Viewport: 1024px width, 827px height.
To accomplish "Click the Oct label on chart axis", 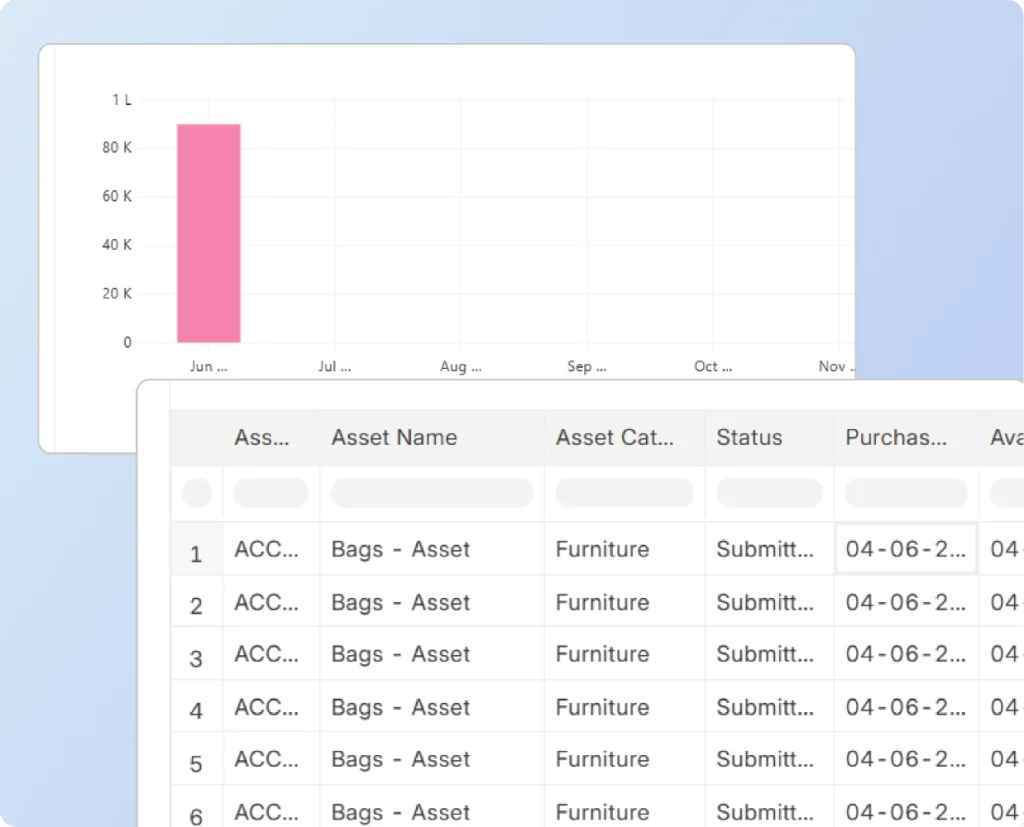I will pyautogui.click(x=712, y=366).
